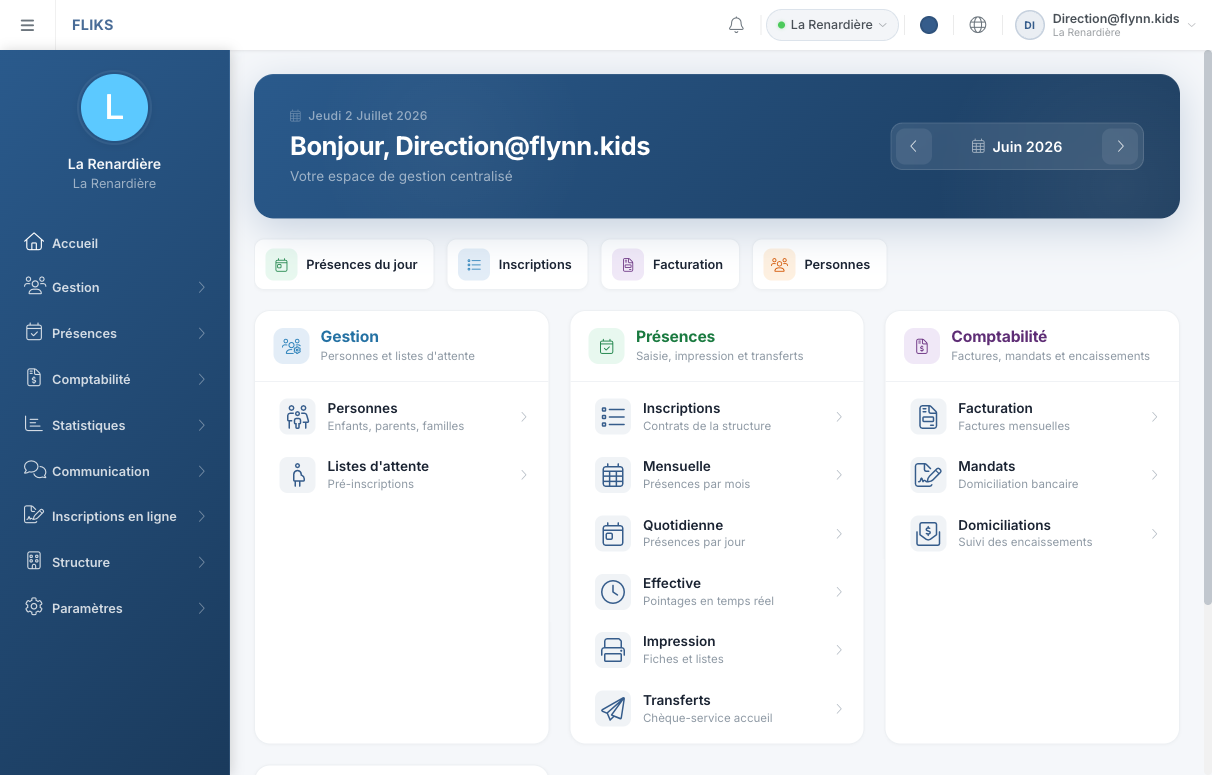Click the Transferts paper plane icon
This screenshot has height=775, width=1212.
click(x=613, y=709)
